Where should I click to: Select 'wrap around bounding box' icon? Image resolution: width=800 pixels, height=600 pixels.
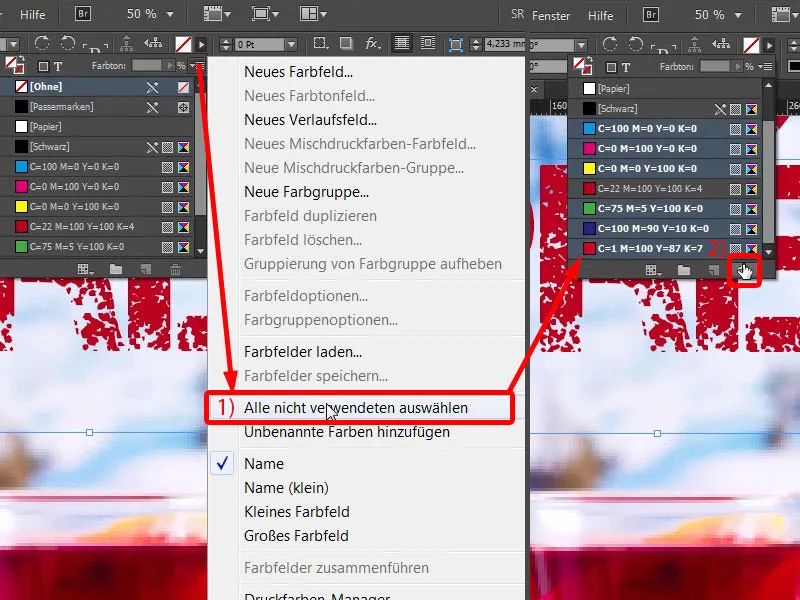point(428,43)
